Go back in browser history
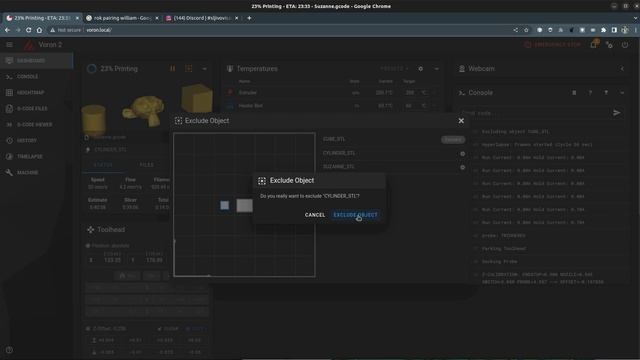Viewport: 640px width, 360px height. coord(7,30)
